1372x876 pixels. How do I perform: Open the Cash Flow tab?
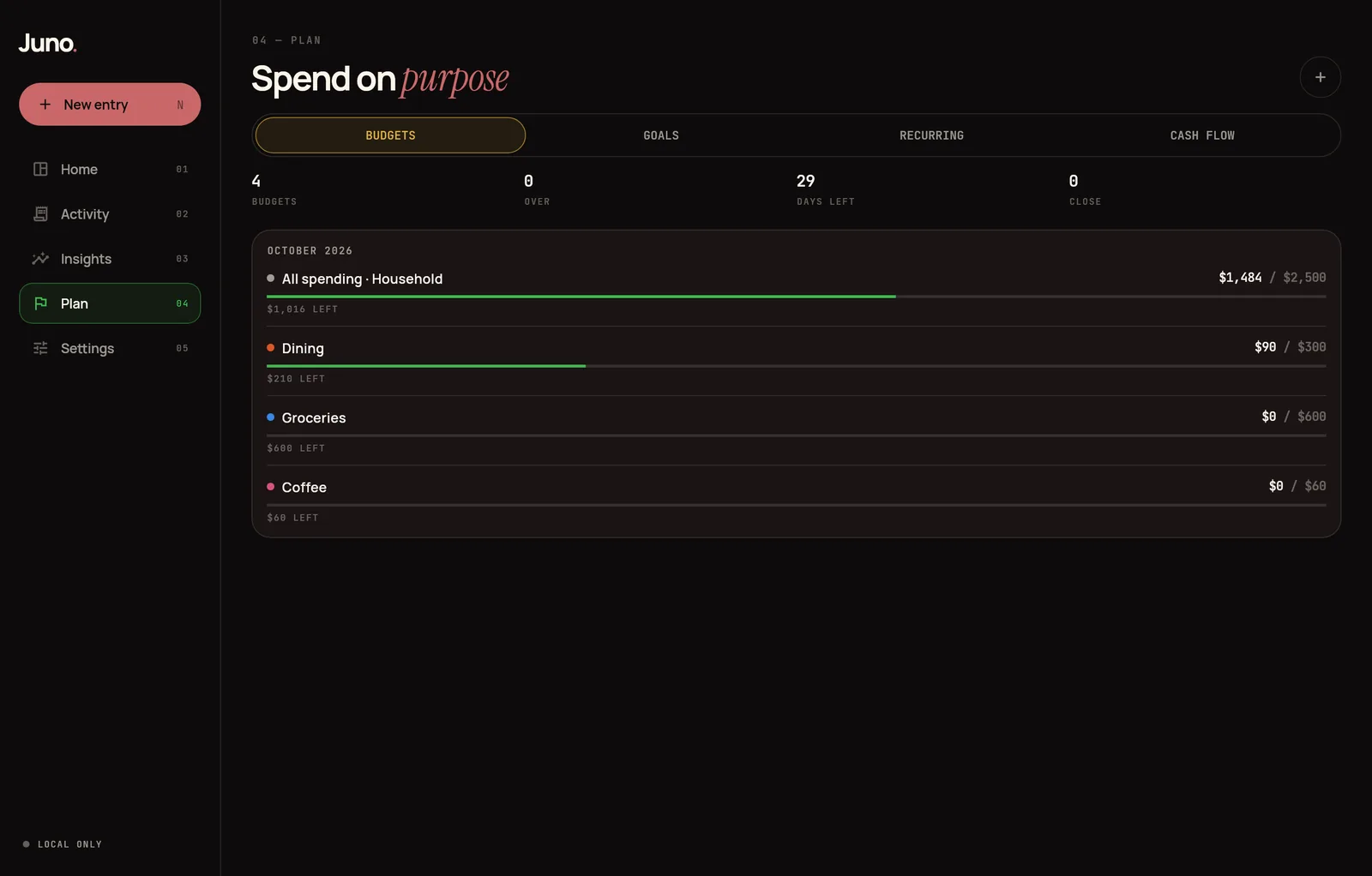(1202, 135)
